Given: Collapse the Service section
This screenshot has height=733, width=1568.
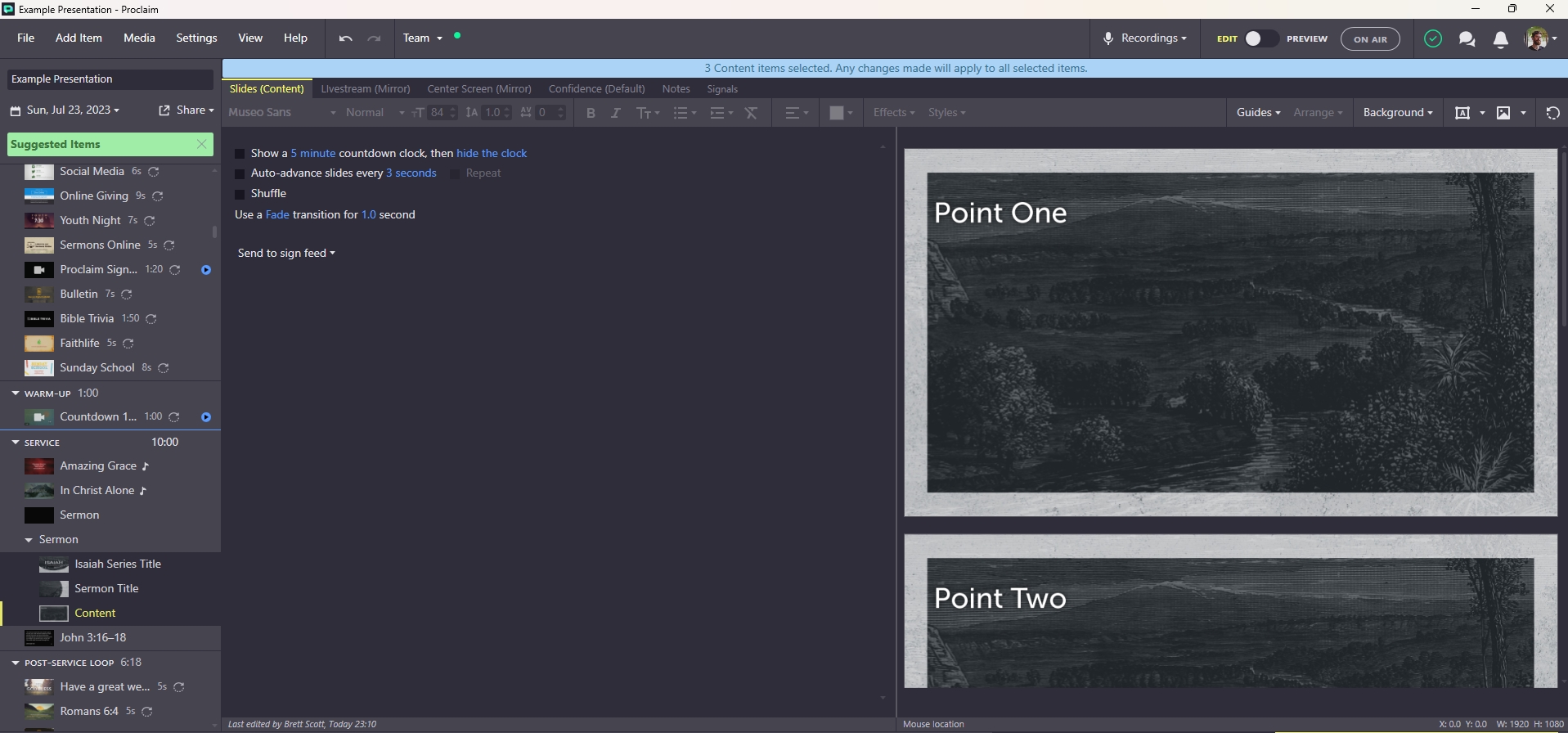Looking at the screenshot, I should point(16,443).
